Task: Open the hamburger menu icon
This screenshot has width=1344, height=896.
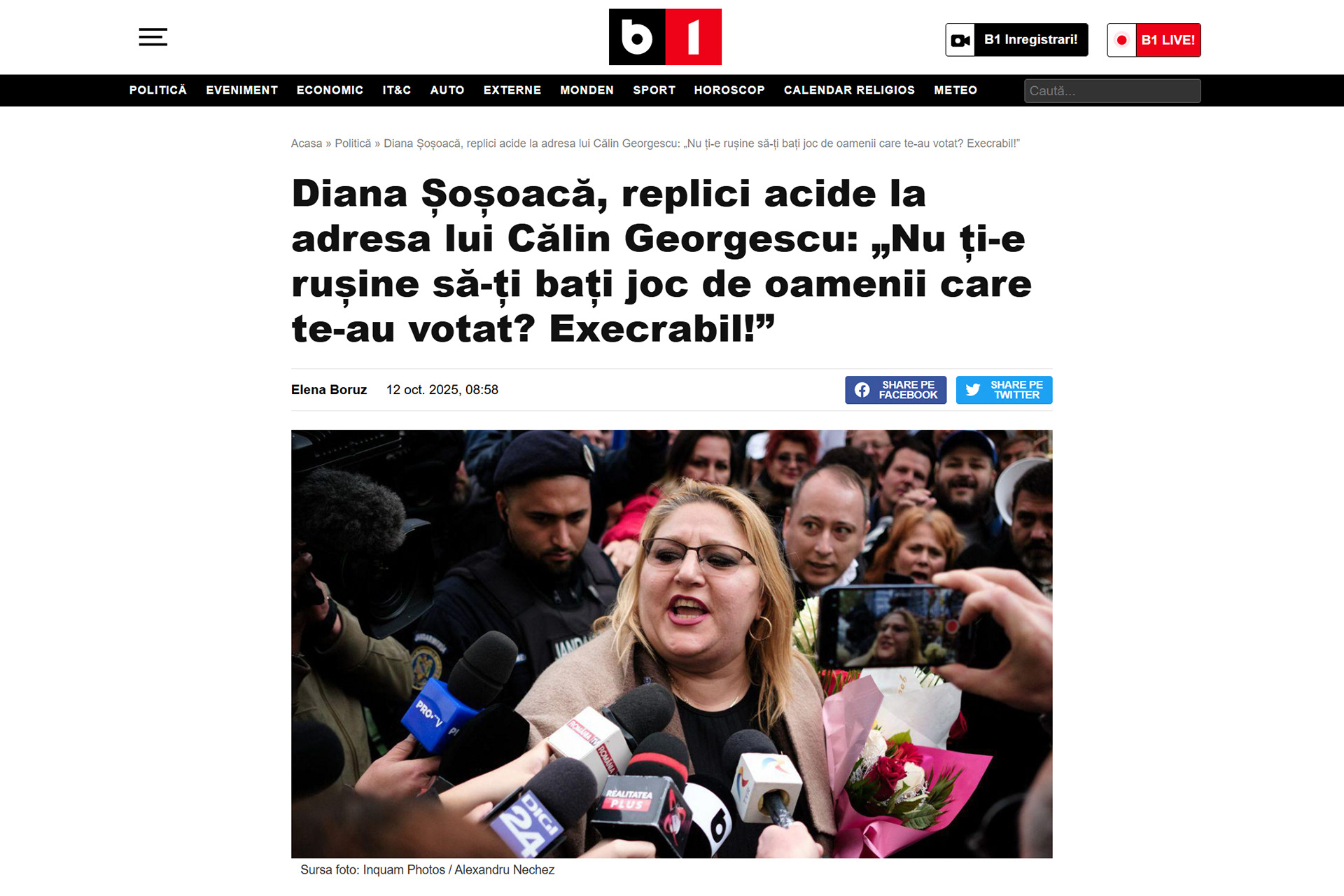Action: [x=153, y=37]
